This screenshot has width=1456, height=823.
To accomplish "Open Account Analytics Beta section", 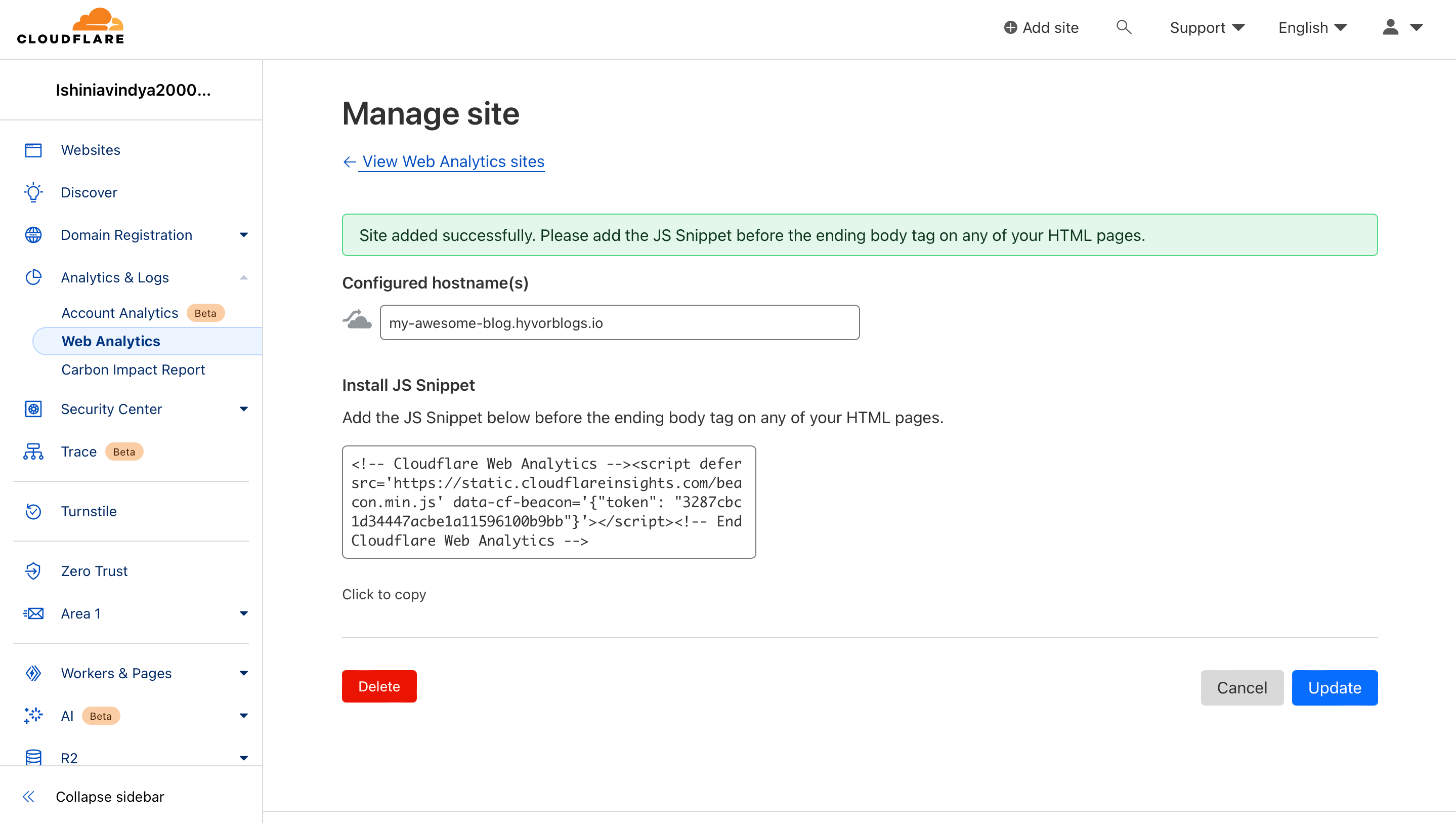I will (119, 312).
